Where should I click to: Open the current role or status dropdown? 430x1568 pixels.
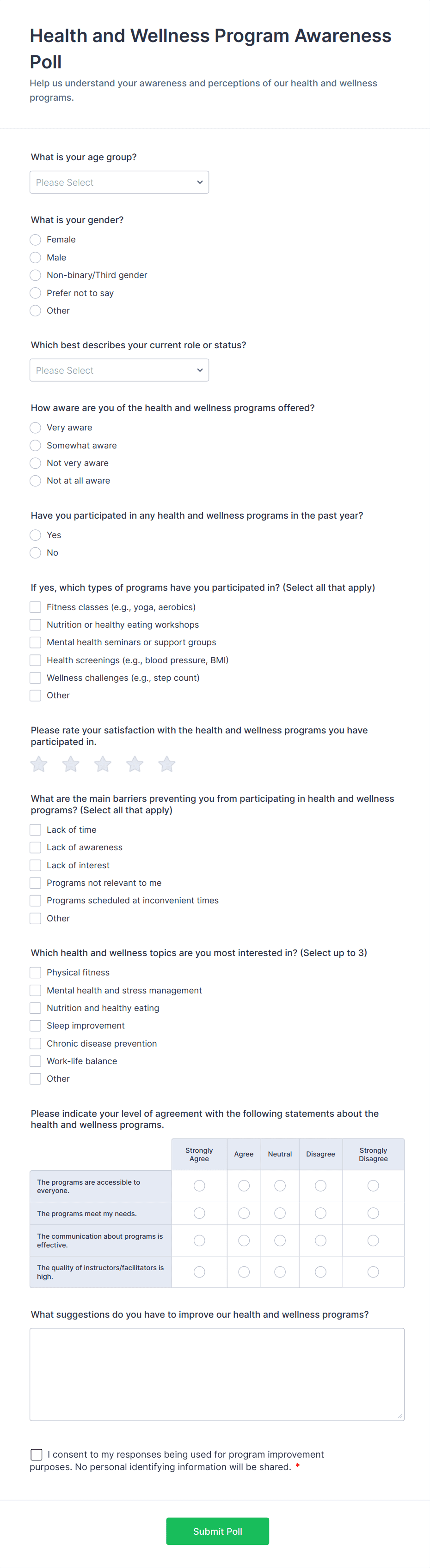[x=119, y=369]
